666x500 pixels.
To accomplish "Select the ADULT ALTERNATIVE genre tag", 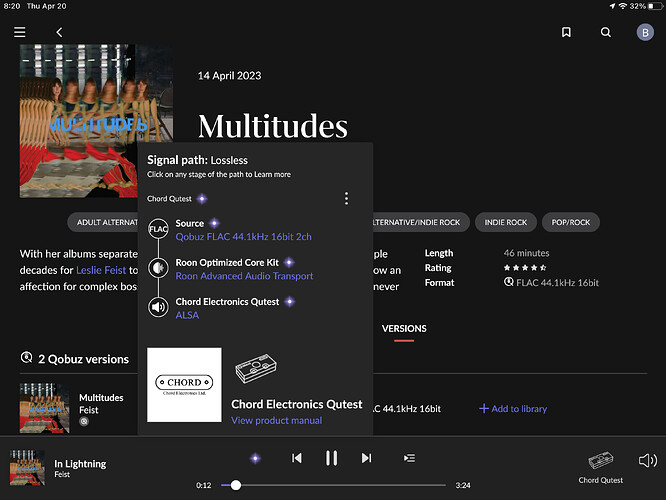I will 103,222.
